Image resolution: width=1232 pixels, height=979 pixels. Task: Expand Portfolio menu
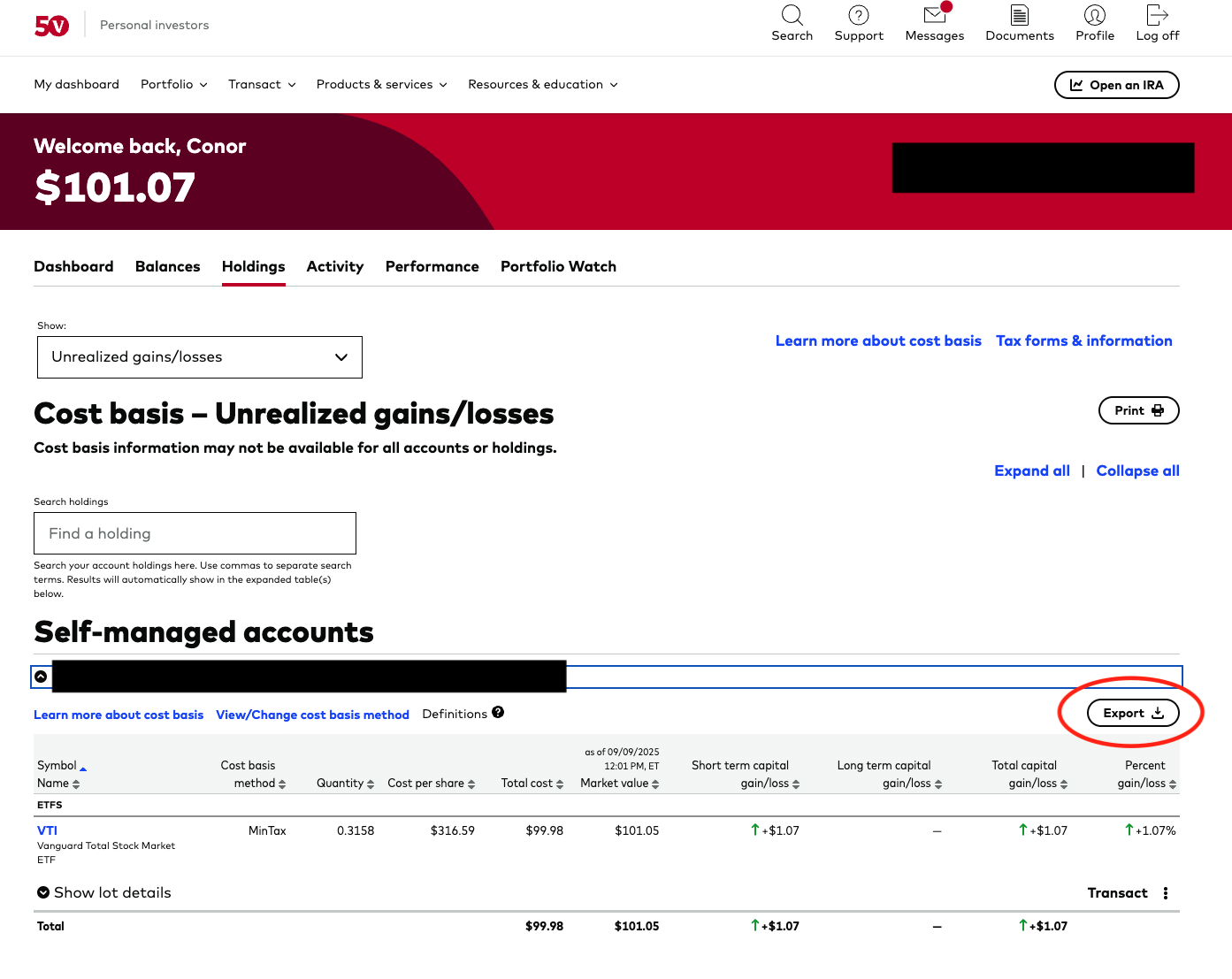tap(173, 84)
